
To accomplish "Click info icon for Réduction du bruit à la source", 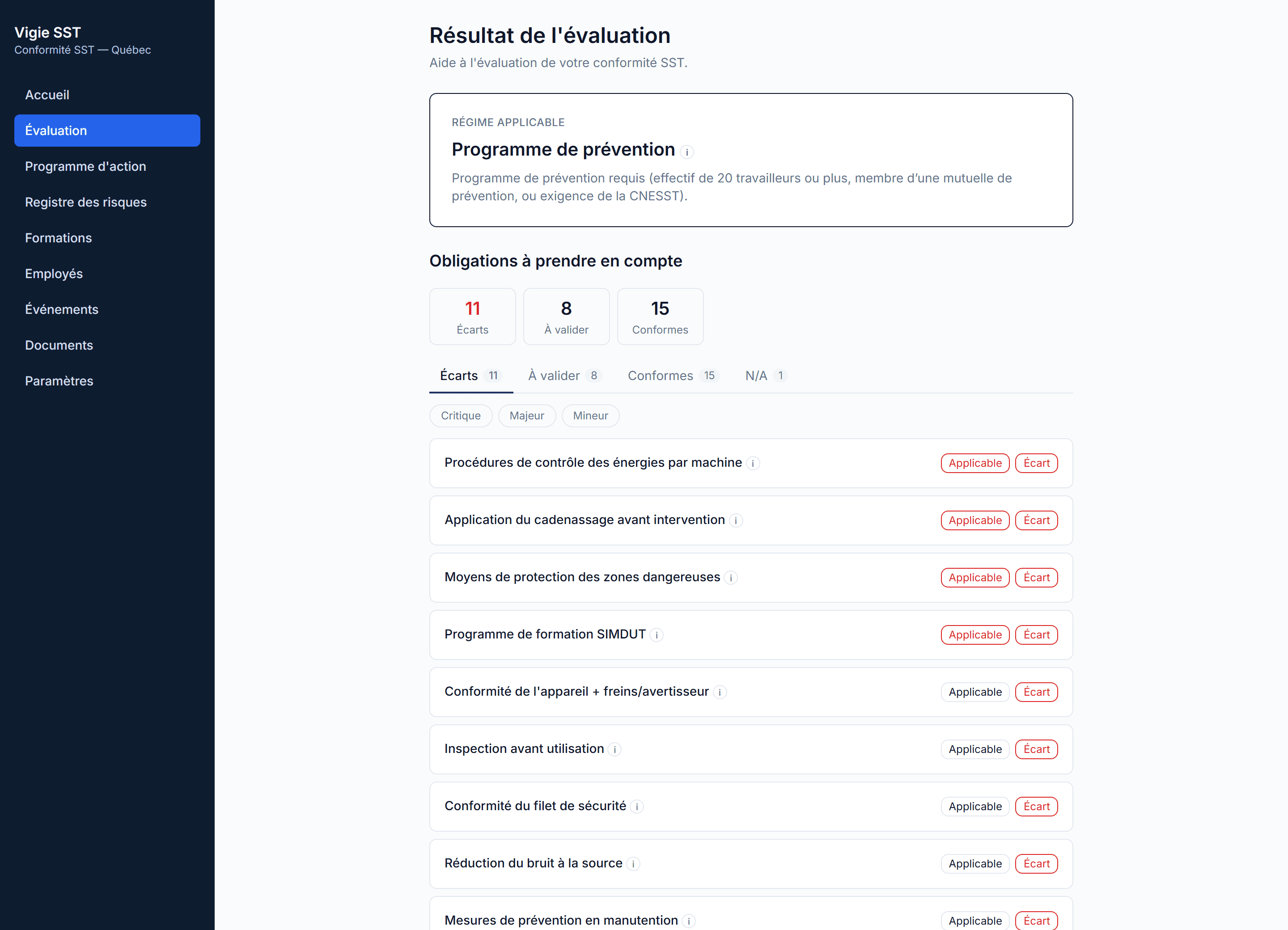I will click(x=633, y=864).
